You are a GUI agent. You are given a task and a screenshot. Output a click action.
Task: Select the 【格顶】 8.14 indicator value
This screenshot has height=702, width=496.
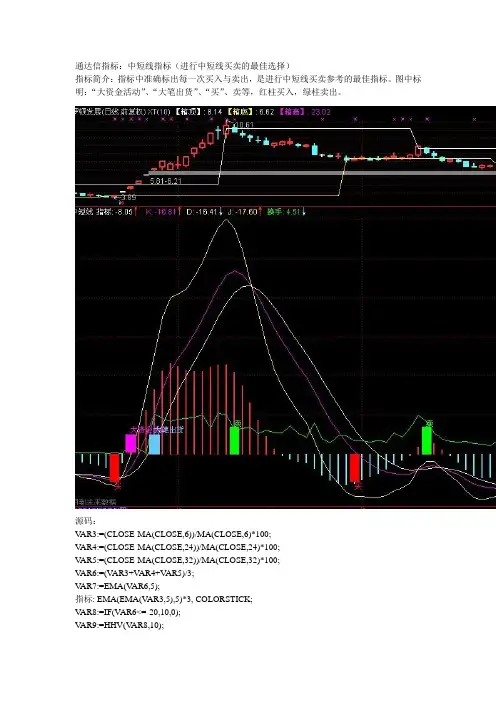(x=198, y=112)
